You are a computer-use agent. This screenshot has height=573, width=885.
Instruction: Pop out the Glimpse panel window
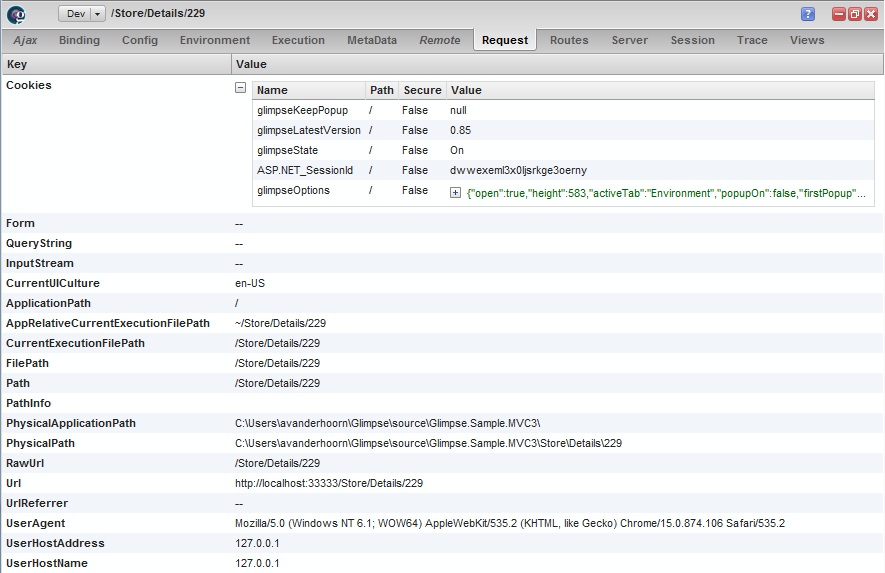pyautogui.click(x=855, y=14)
